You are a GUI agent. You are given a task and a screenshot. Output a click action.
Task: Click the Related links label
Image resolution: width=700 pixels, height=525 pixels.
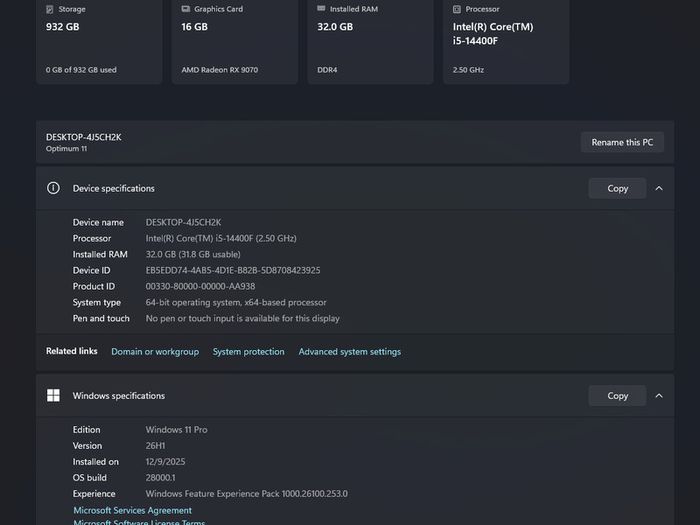point(71,351)
